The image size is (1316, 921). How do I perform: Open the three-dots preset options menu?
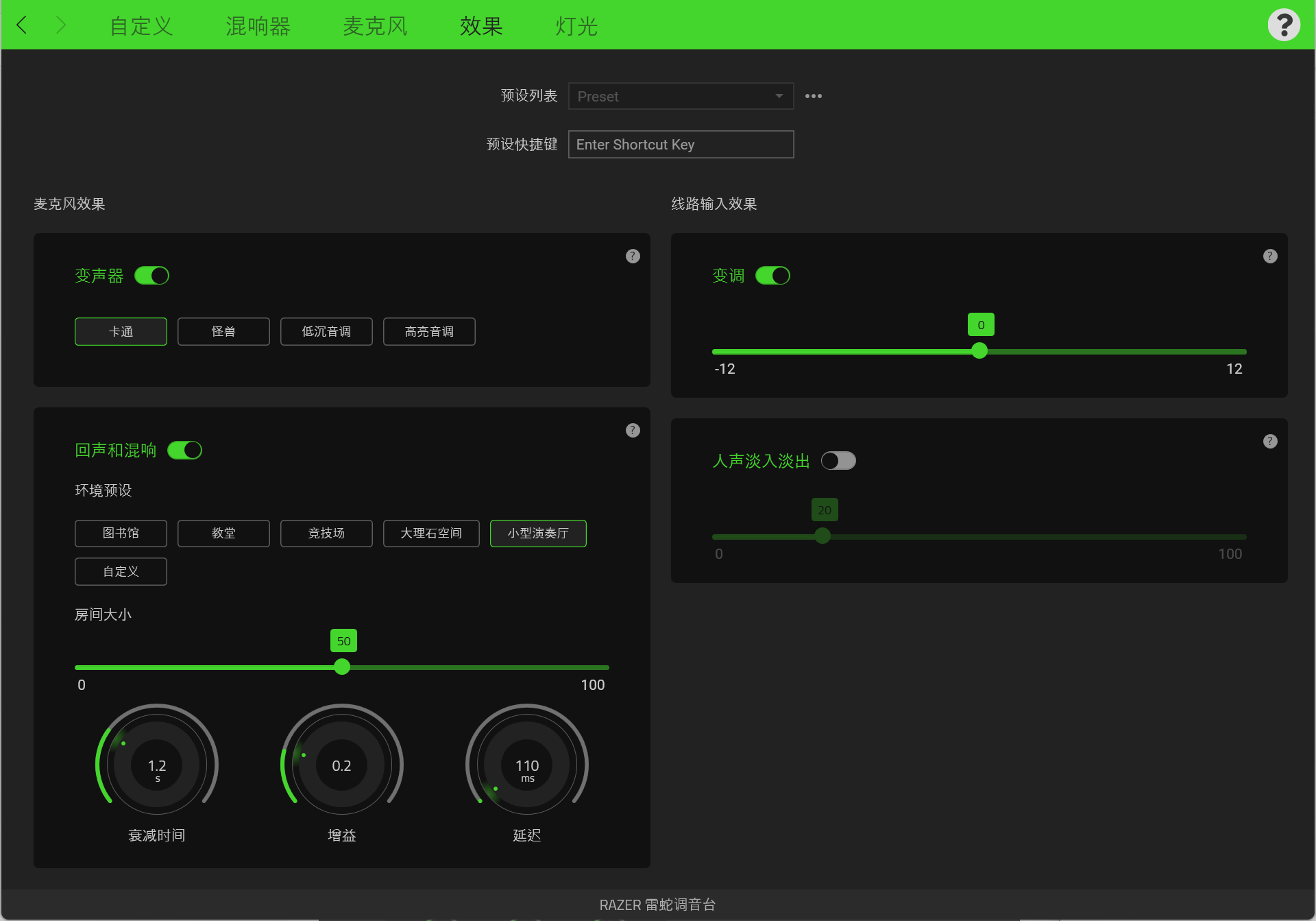[x=813, y=96]
